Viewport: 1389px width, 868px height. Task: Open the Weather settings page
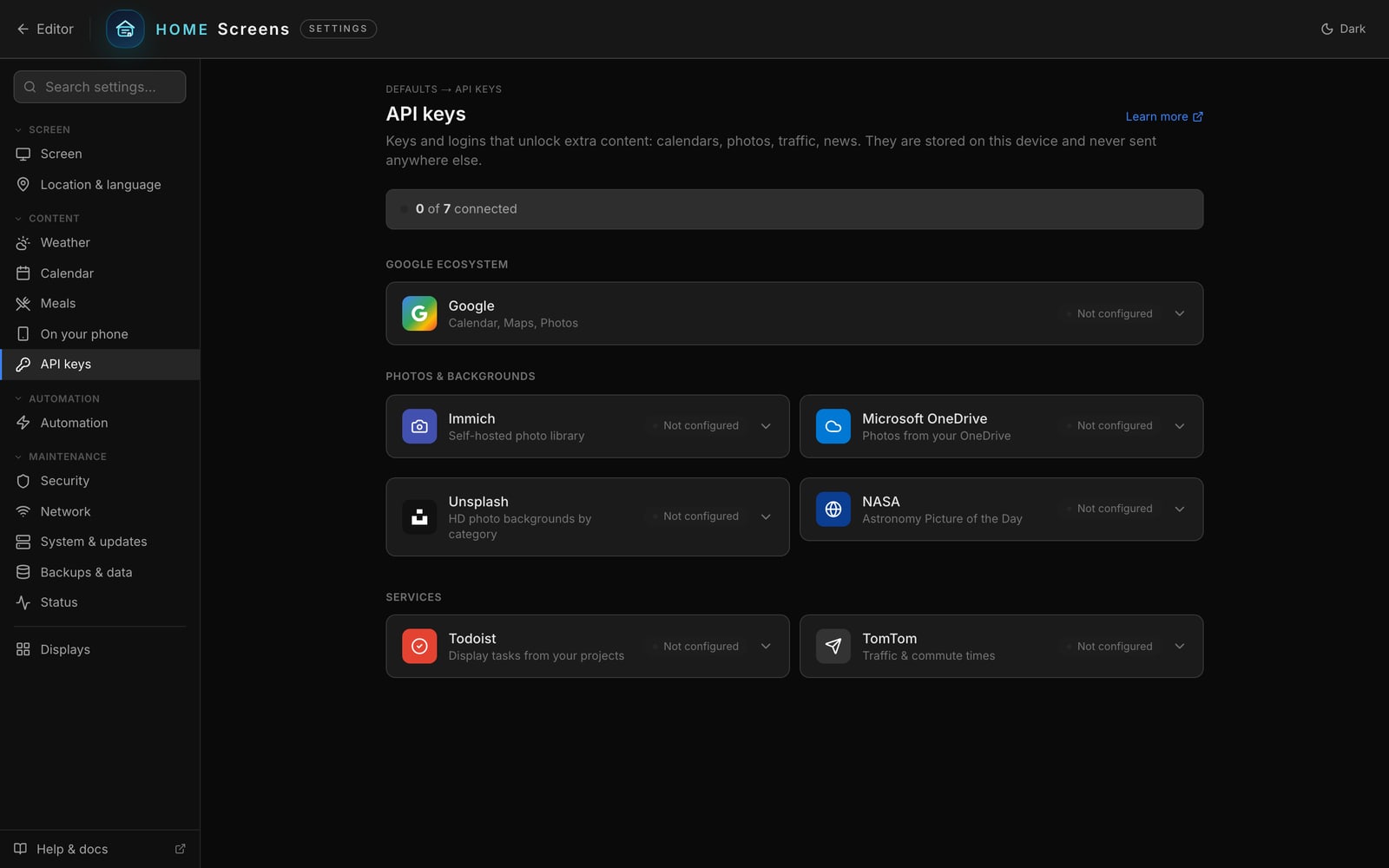coord(100,243)
